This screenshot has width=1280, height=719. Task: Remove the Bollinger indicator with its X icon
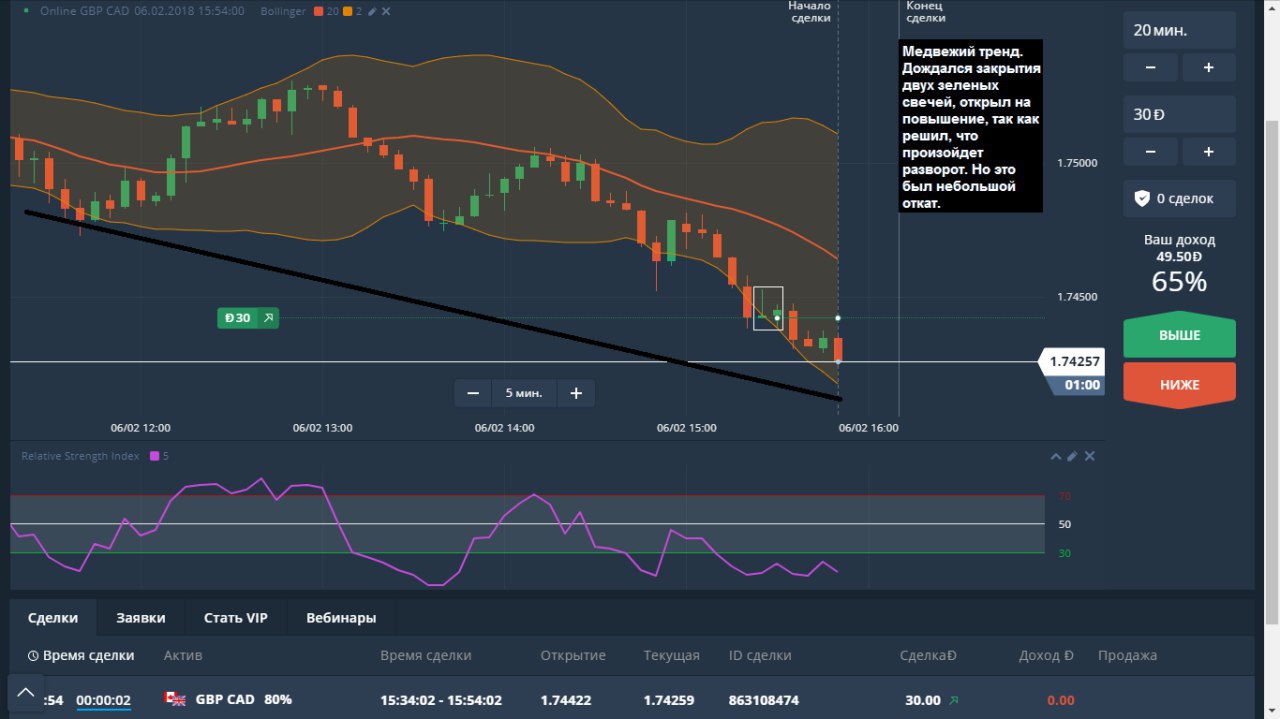pos(387,11)
